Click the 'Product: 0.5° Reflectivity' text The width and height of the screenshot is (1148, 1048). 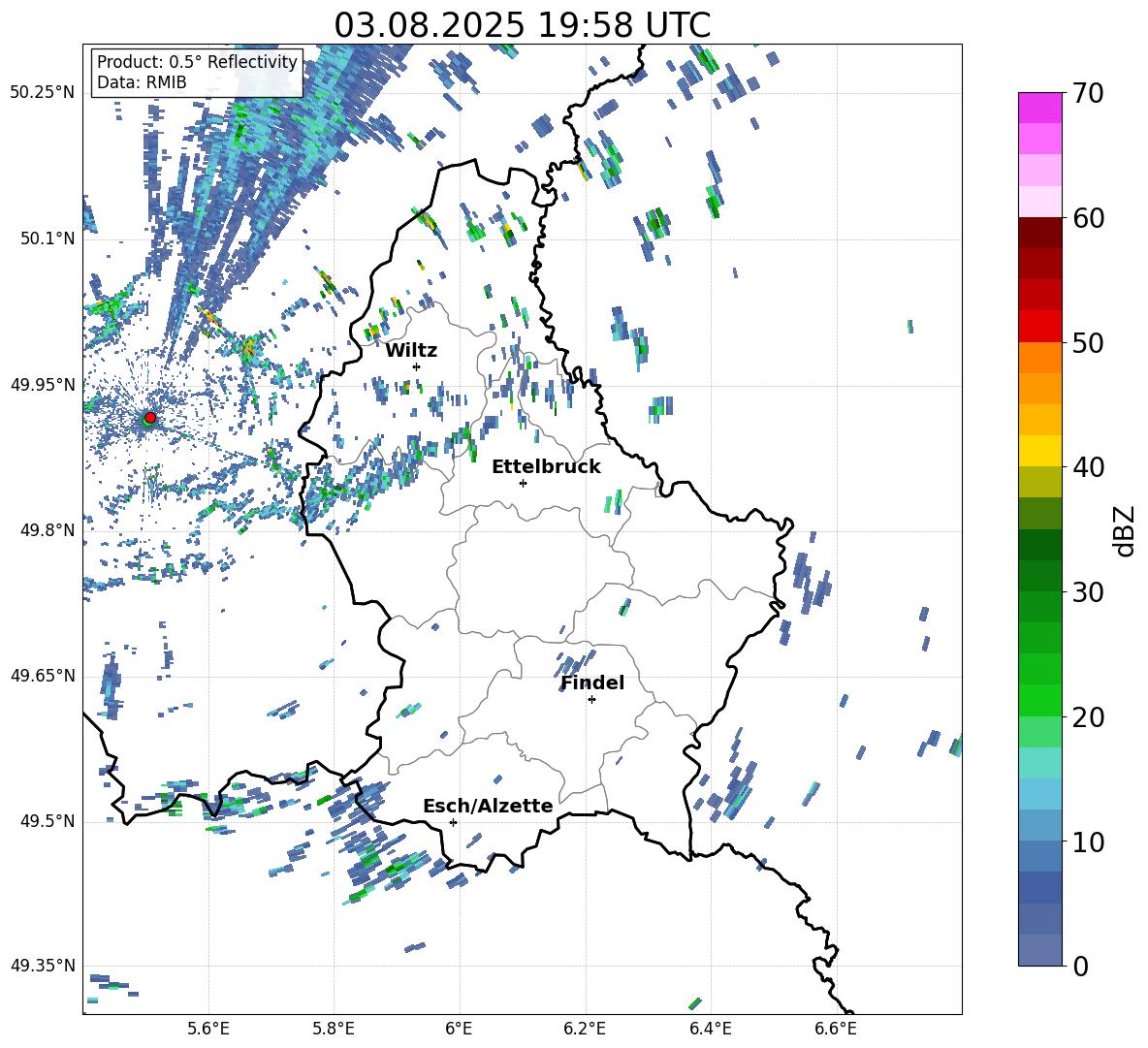tap(197, 61)
